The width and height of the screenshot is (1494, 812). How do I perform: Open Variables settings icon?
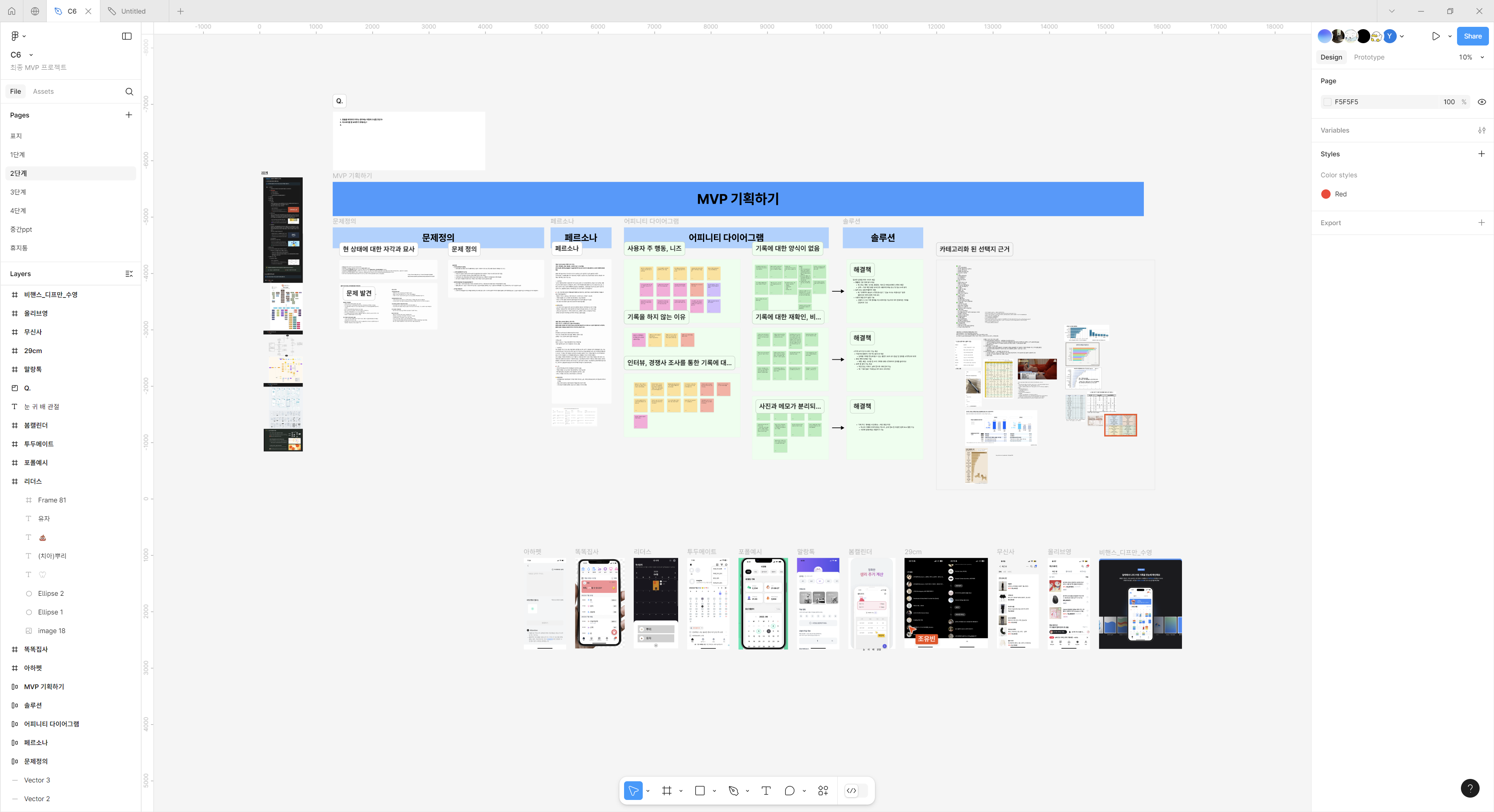click(1481, 130)
